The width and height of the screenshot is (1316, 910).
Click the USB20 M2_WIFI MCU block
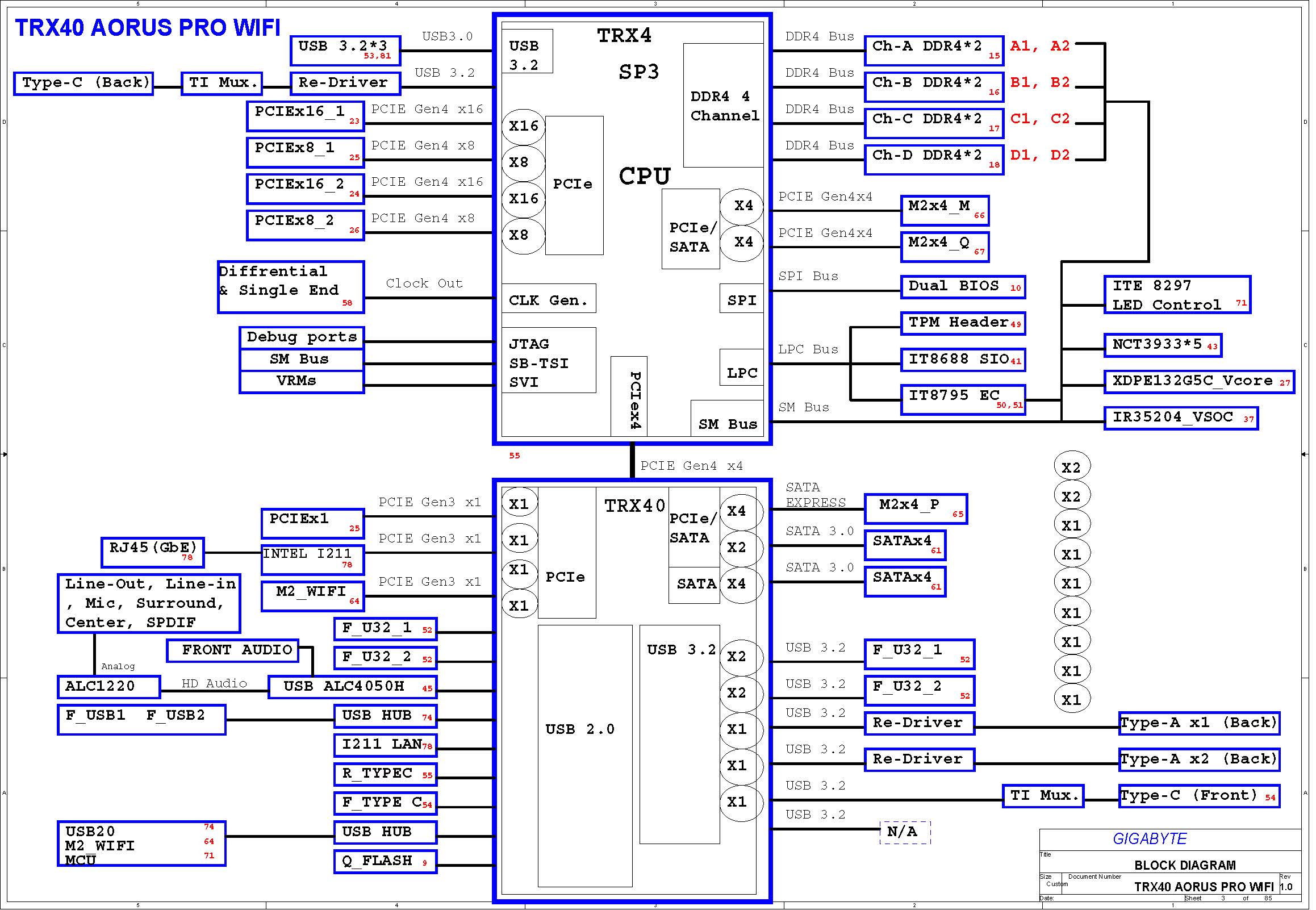tap(142, 844)
